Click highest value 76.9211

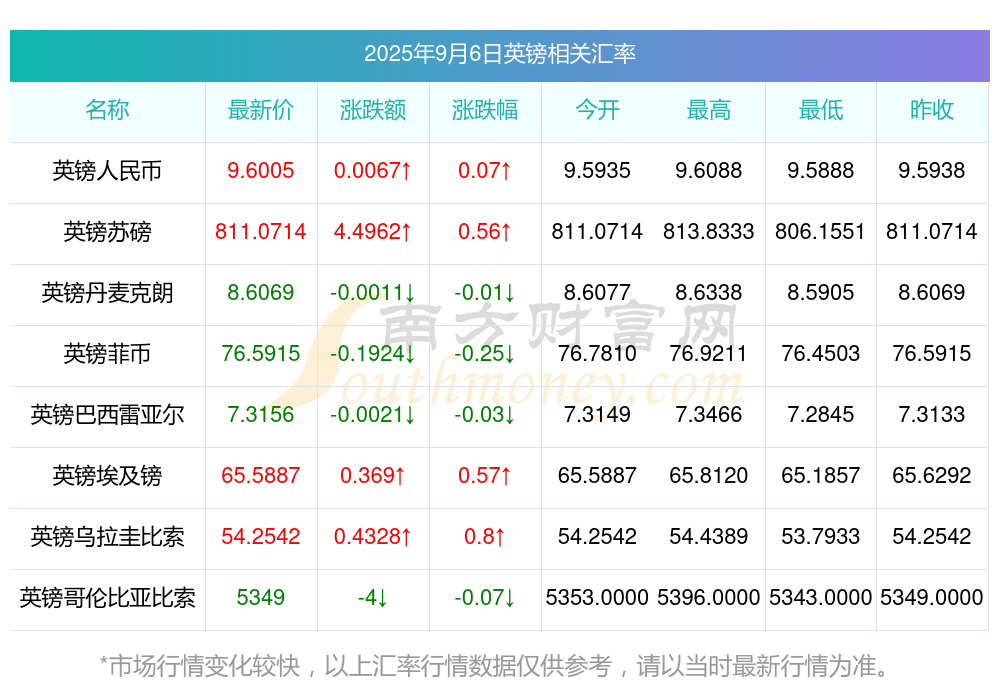coord(709,353)
